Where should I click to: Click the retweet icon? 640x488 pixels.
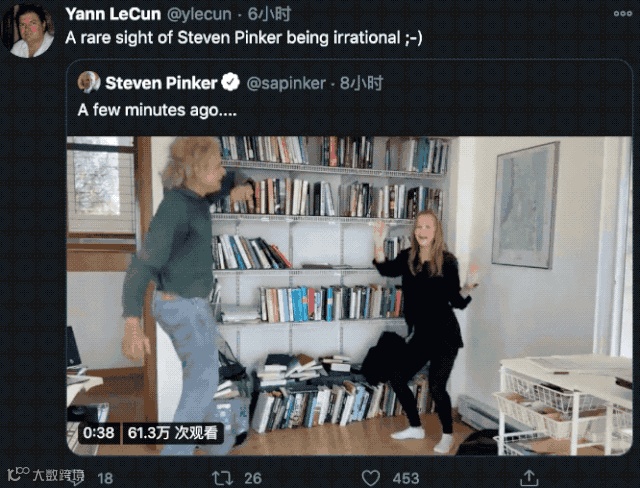(222, 478)
